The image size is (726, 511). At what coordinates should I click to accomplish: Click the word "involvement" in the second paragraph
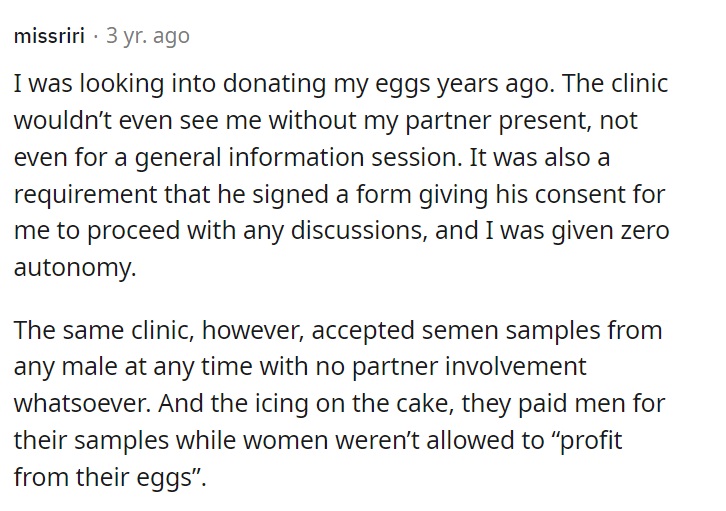[x=516, y=367]
